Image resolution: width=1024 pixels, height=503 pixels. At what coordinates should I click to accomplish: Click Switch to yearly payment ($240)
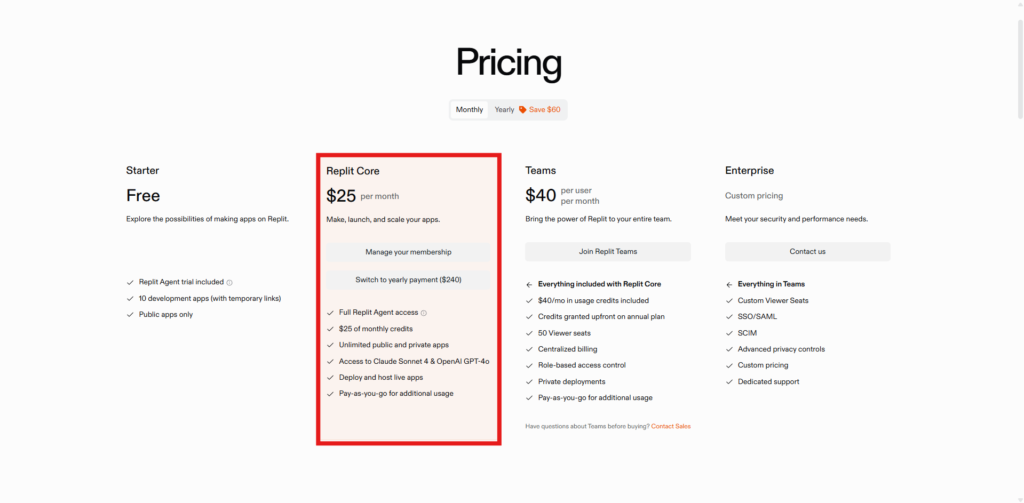[408, 280]
